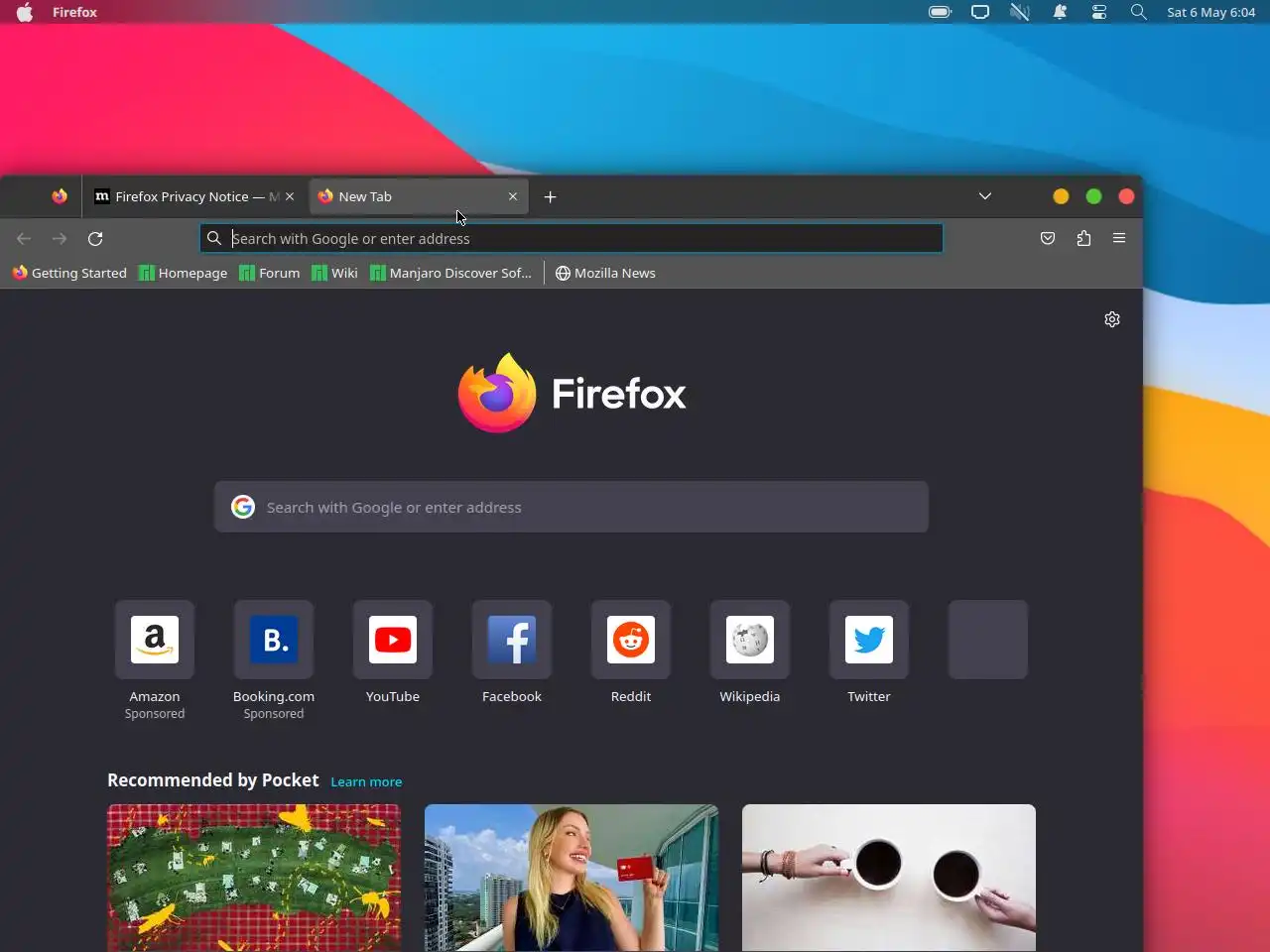Open new tab personalize gear icon
This screenshot has width=1270, height=952.
[1112, 319]
